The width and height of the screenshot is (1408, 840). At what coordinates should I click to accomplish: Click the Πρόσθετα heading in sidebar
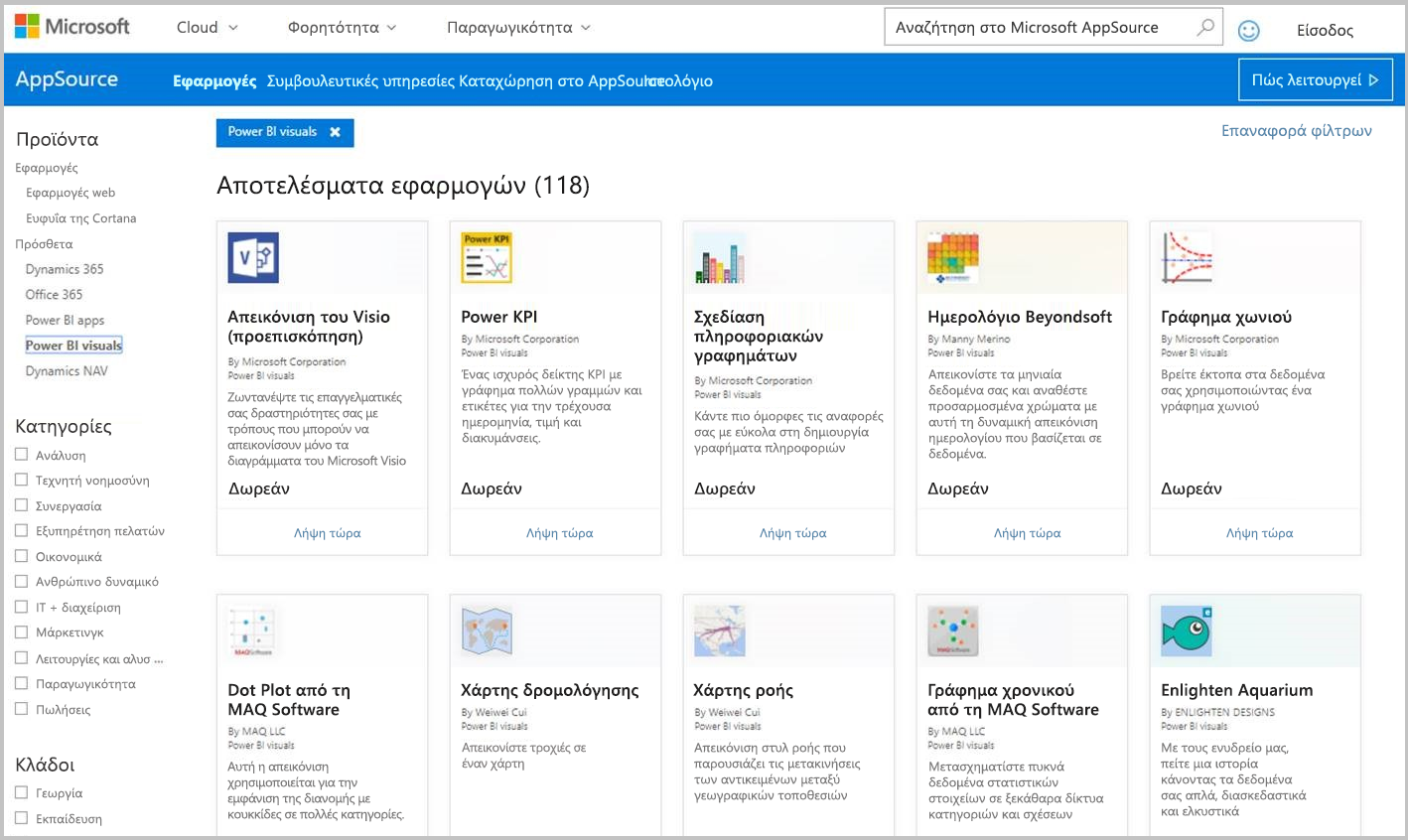(x=44, y=244)
